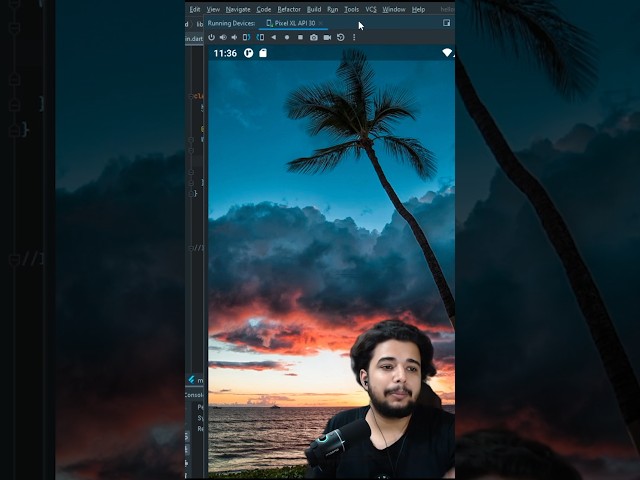
Task: Open the emulator toolbar more options menu
Action: 354,37
